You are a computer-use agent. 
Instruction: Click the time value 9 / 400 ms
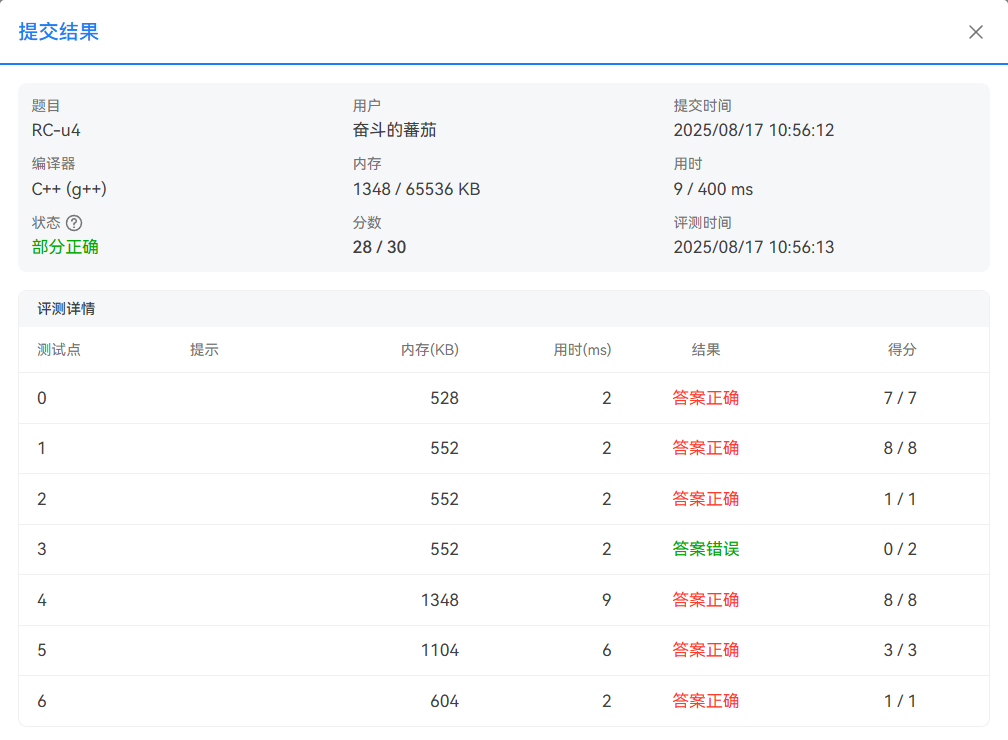(713, 189)
